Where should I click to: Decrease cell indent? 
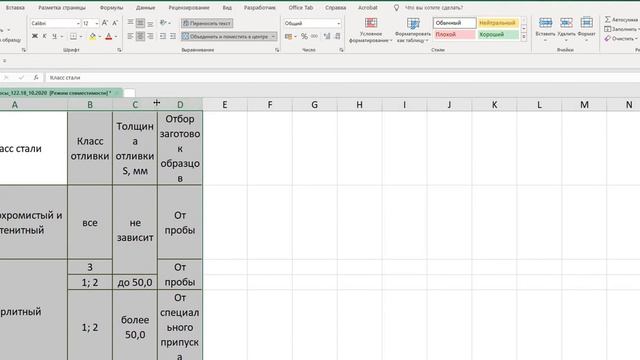tap(163, 36)
